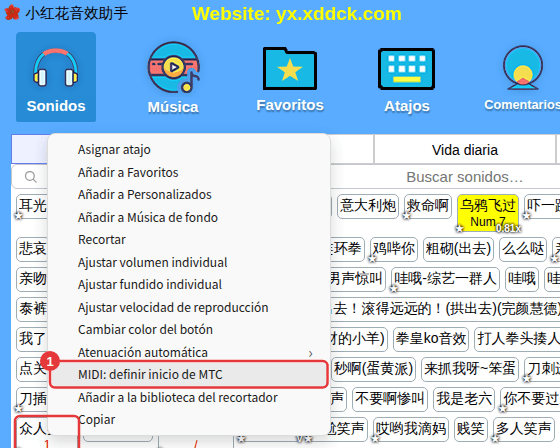Play the 男声惊叫 sound
Screen dimensions: 560x448
tap(357, 279)
